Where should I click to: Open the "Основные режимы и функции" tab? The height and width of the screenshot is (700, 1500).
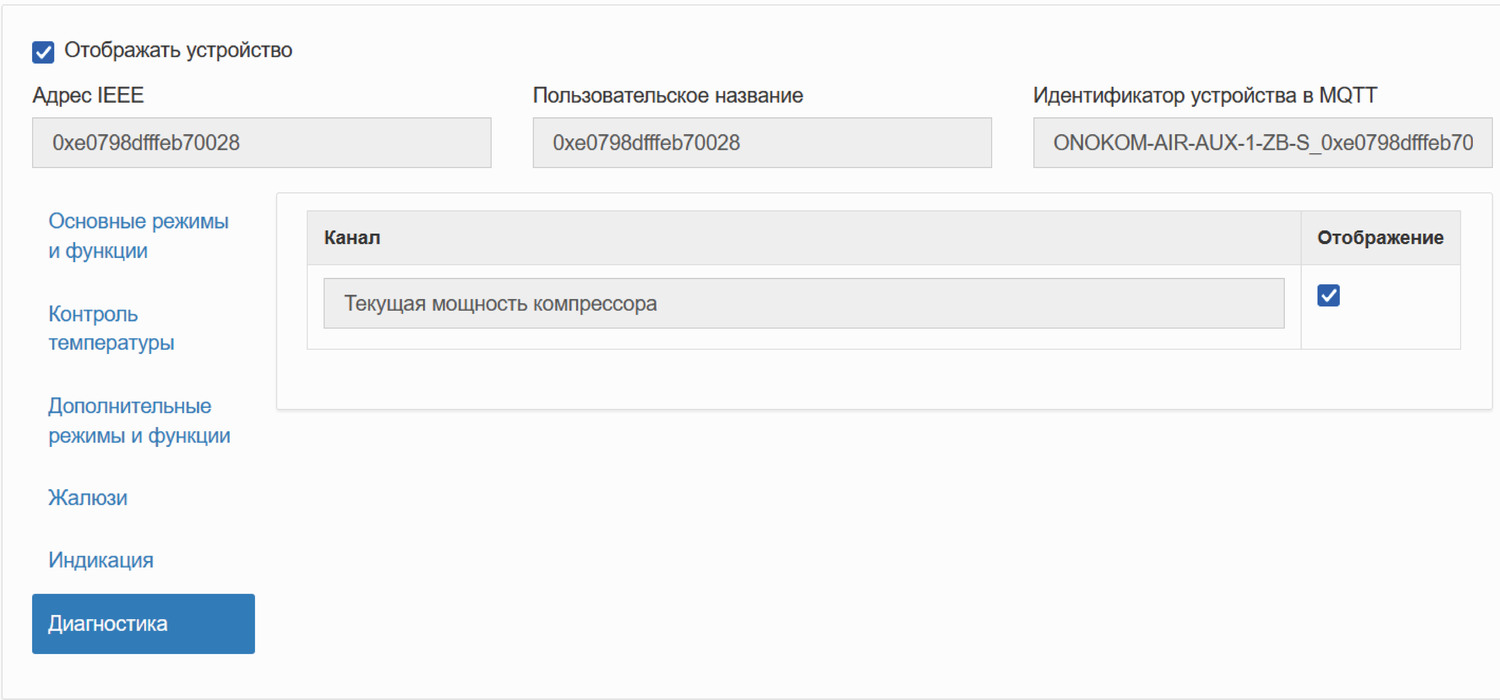138,236
